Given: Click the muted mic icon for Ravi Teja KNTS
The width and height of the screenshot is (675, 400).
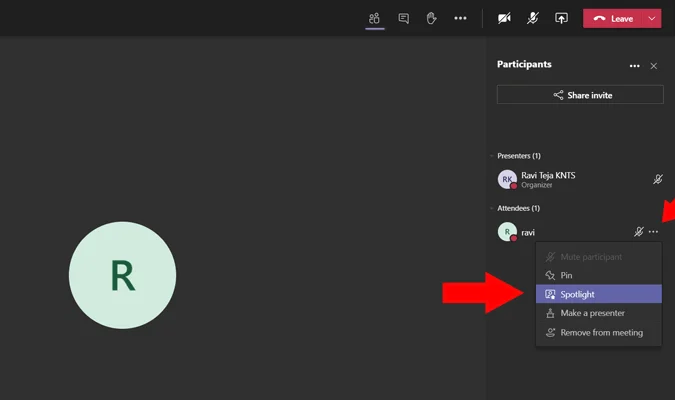Looking at the screenshot, I should point(657,179).
